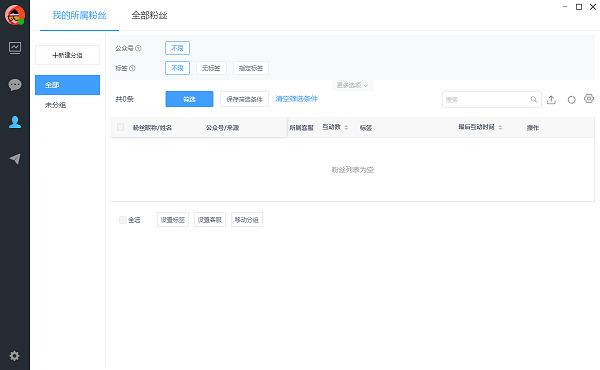Click the 设置标签 button
This screenshot has width=600, height=370.
pyautogui.click(x=173, y=220)
